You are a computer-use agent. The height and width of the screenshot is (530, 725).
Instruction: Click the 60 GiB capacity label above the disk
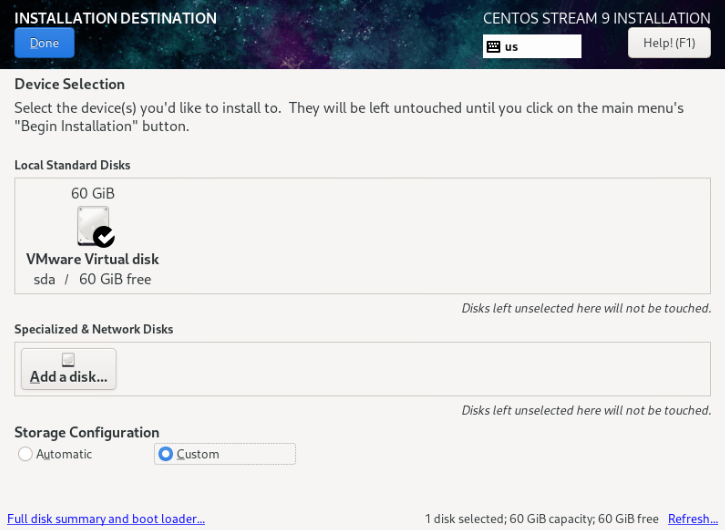[x=93, y=193]
